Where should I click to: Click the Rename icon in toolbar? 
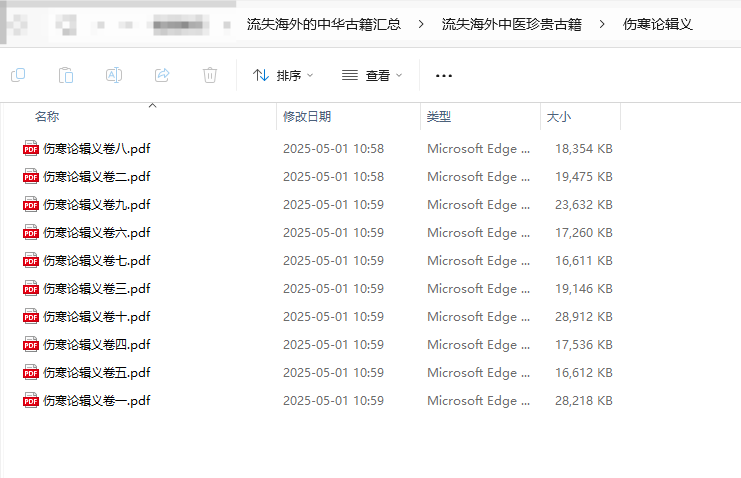114,75
